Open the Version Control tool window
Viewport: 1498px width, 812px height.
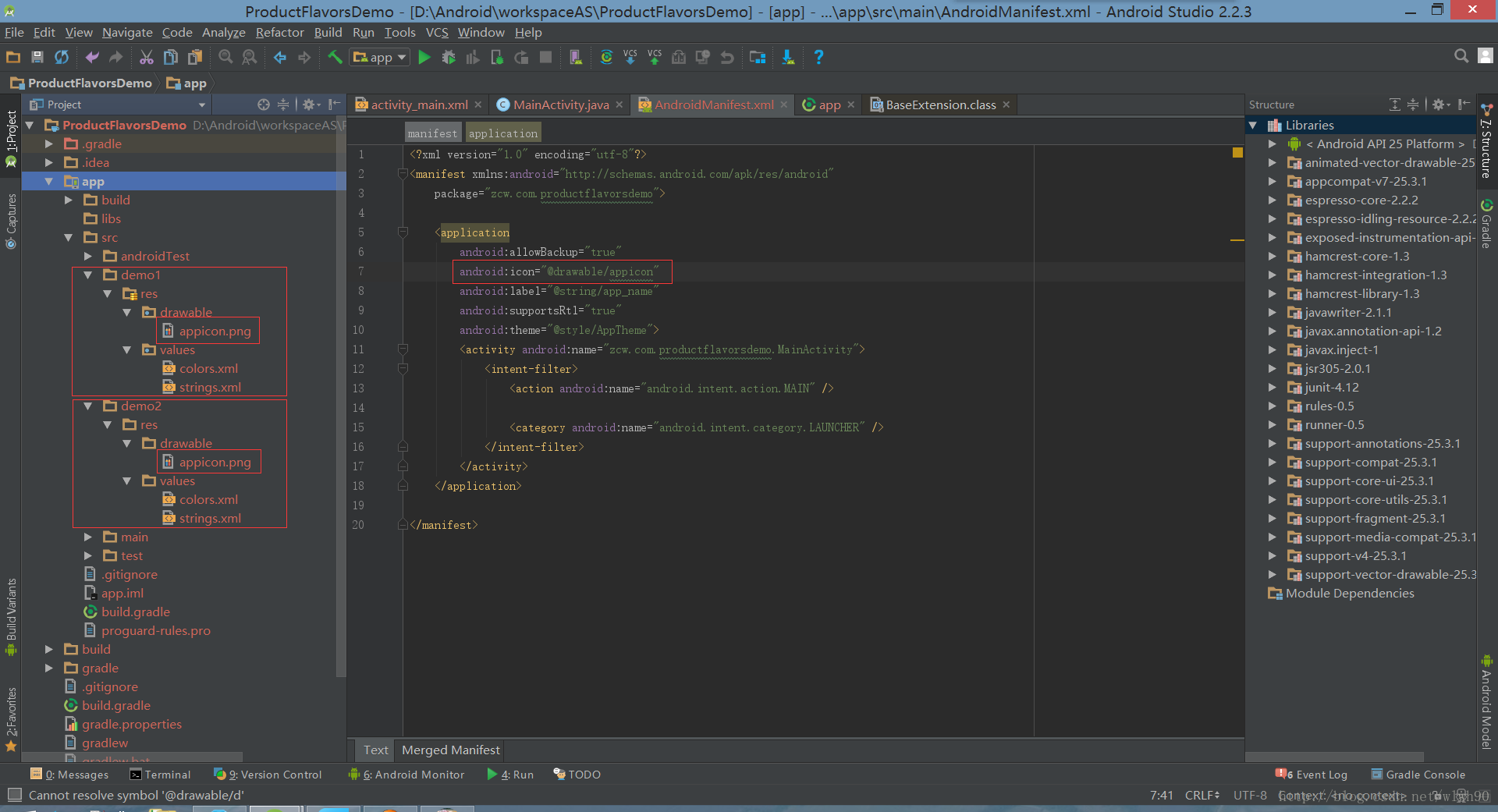tap(268, 775)
